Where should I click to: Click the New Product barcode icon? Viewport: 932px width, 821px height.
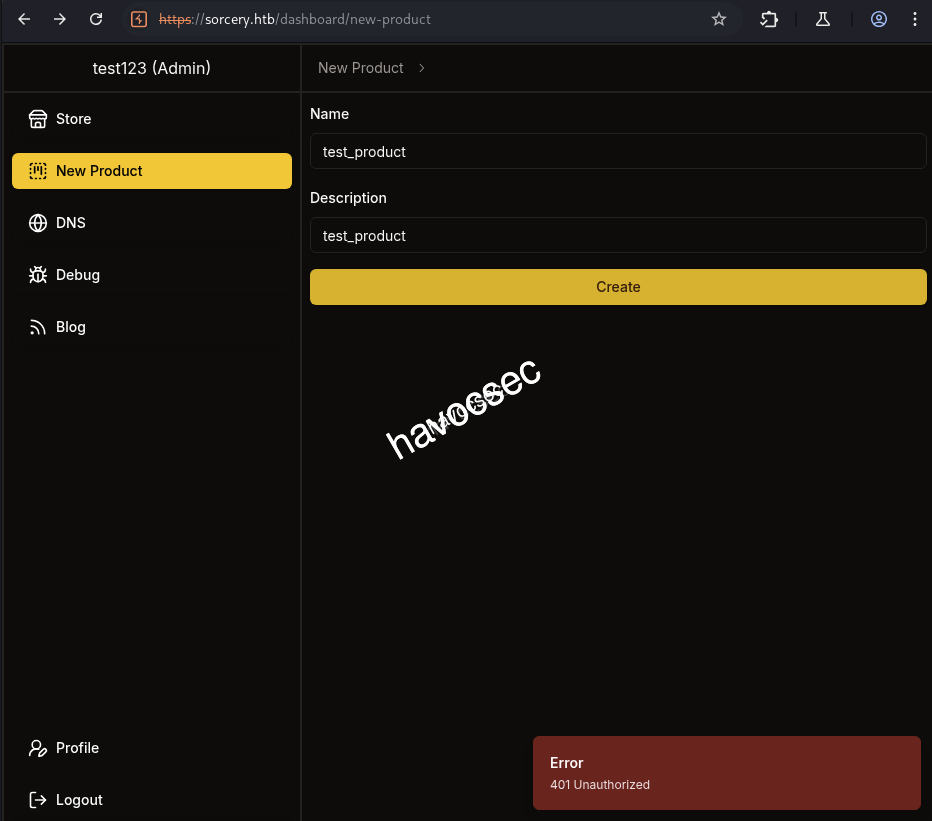coord(38,171)
